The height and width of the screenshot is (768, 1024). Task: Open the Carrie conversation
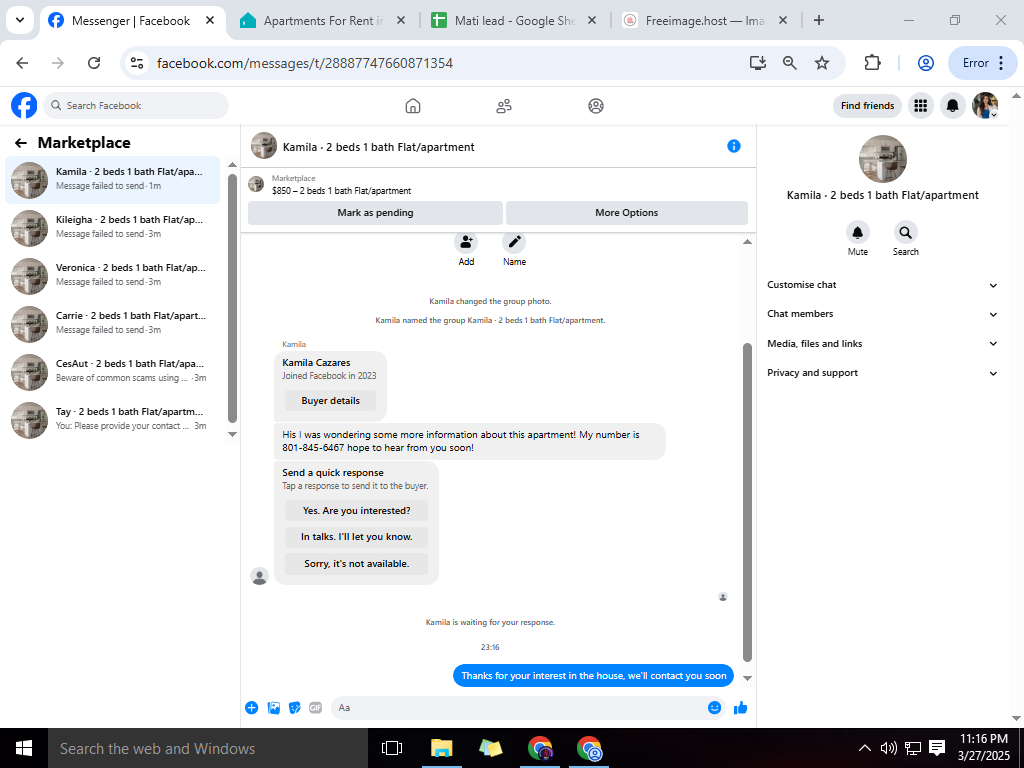coord(112,324)
